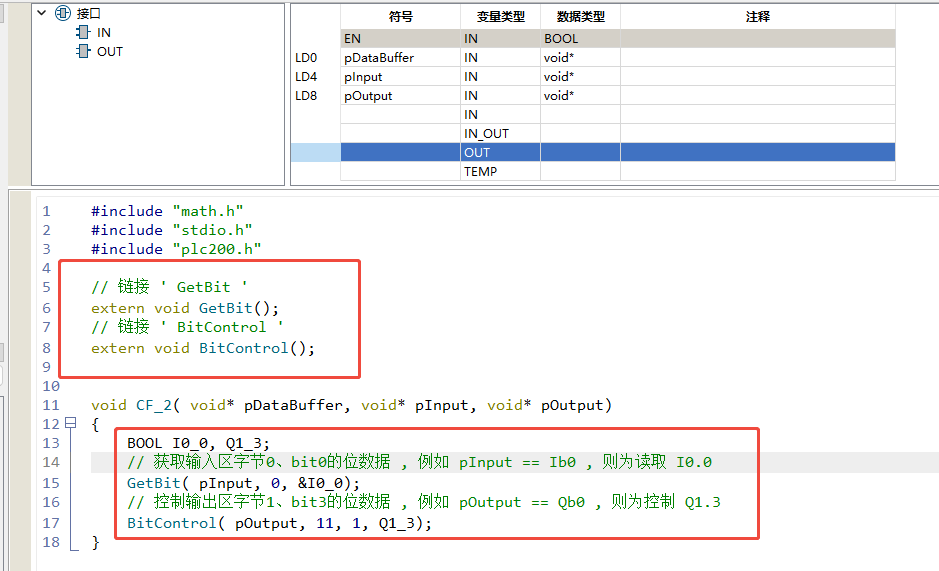Click the BOOL I0_0, Q1_3; line
The width and height of the screenshot is (939, 571).
(198, 443)
